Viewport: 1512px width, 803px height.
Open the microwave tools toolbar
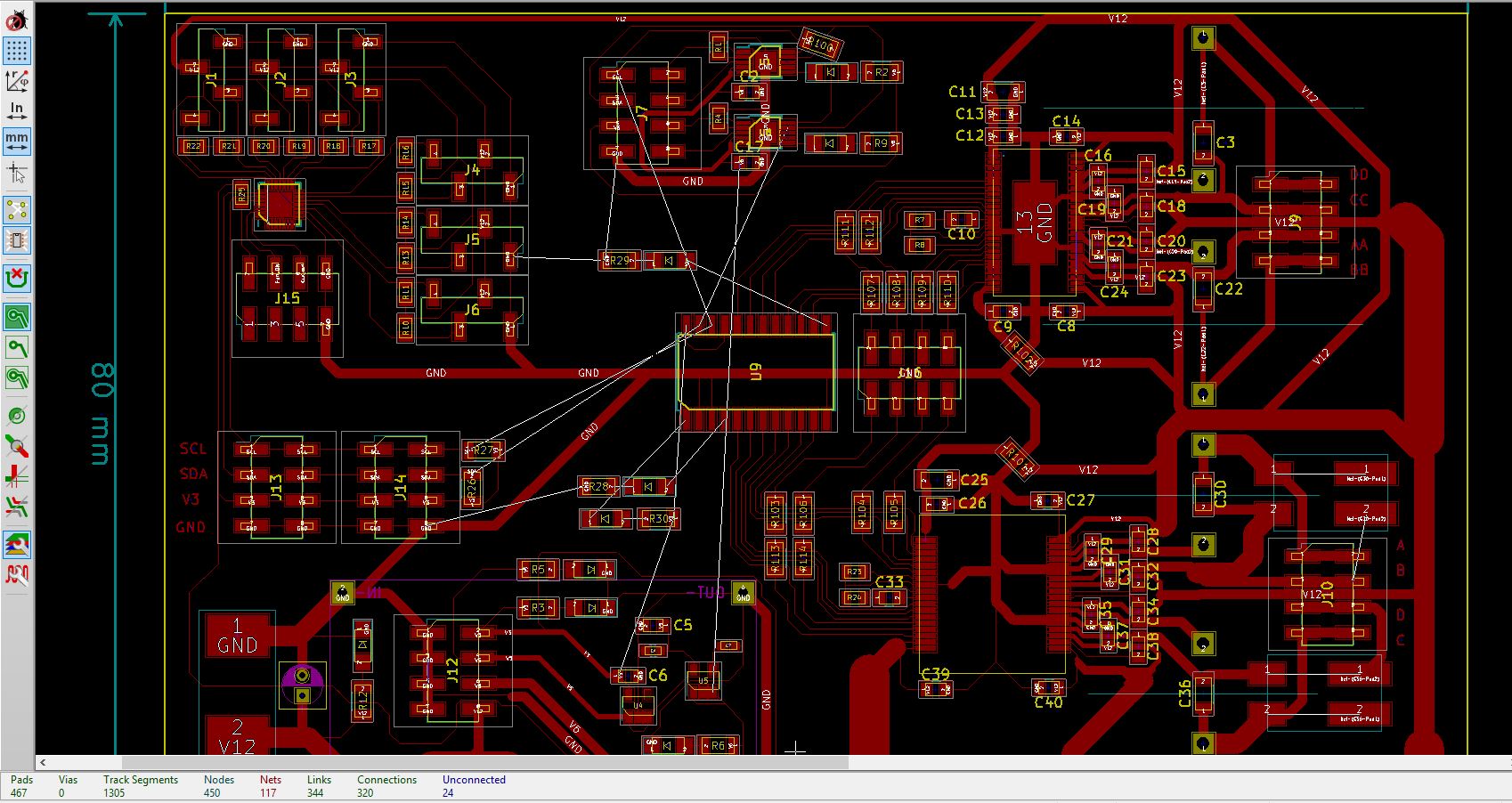16,574
